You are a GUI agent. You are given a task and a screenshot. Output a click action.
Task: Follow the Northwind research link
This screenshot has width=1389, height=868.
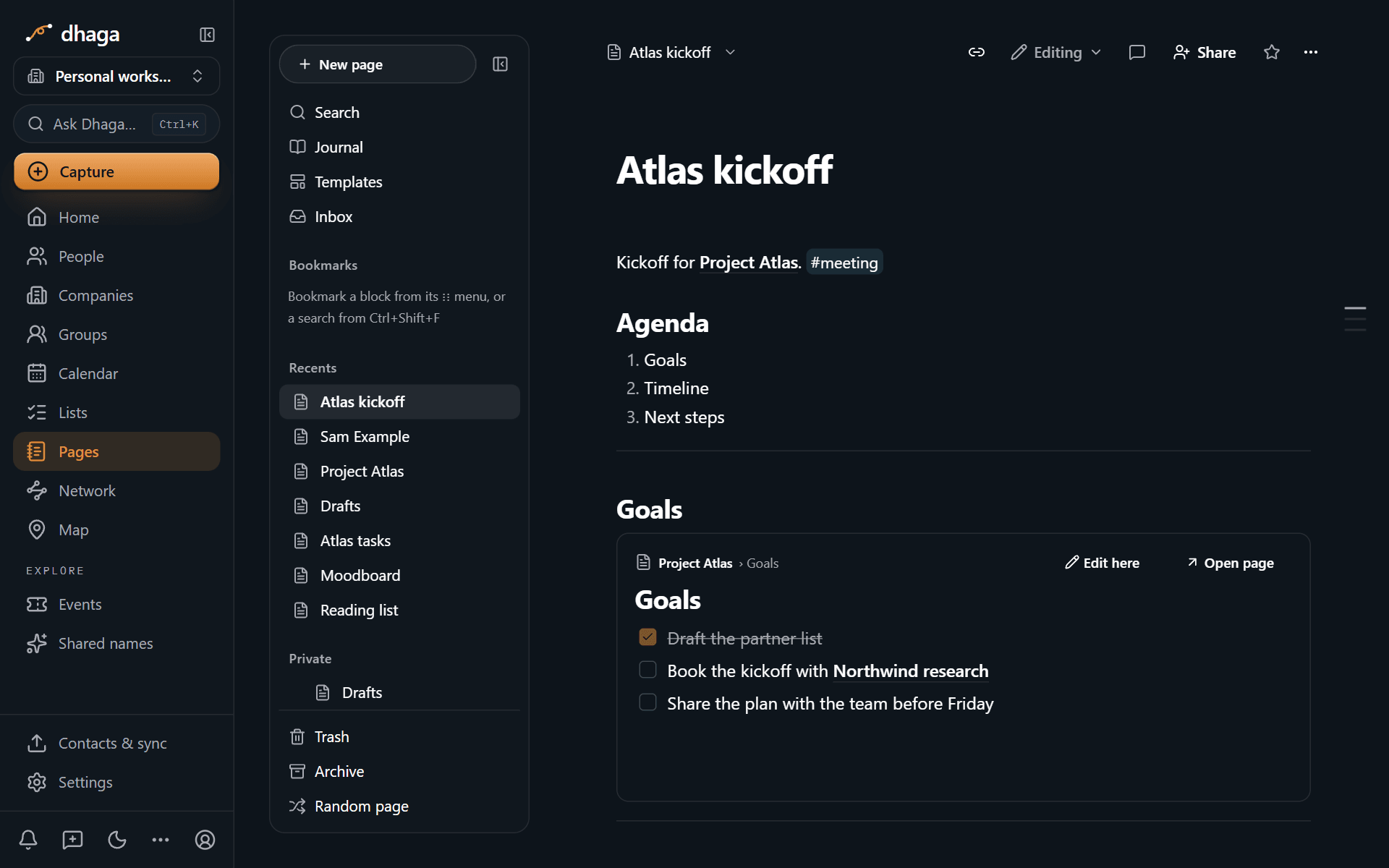[x=910, y=671]
